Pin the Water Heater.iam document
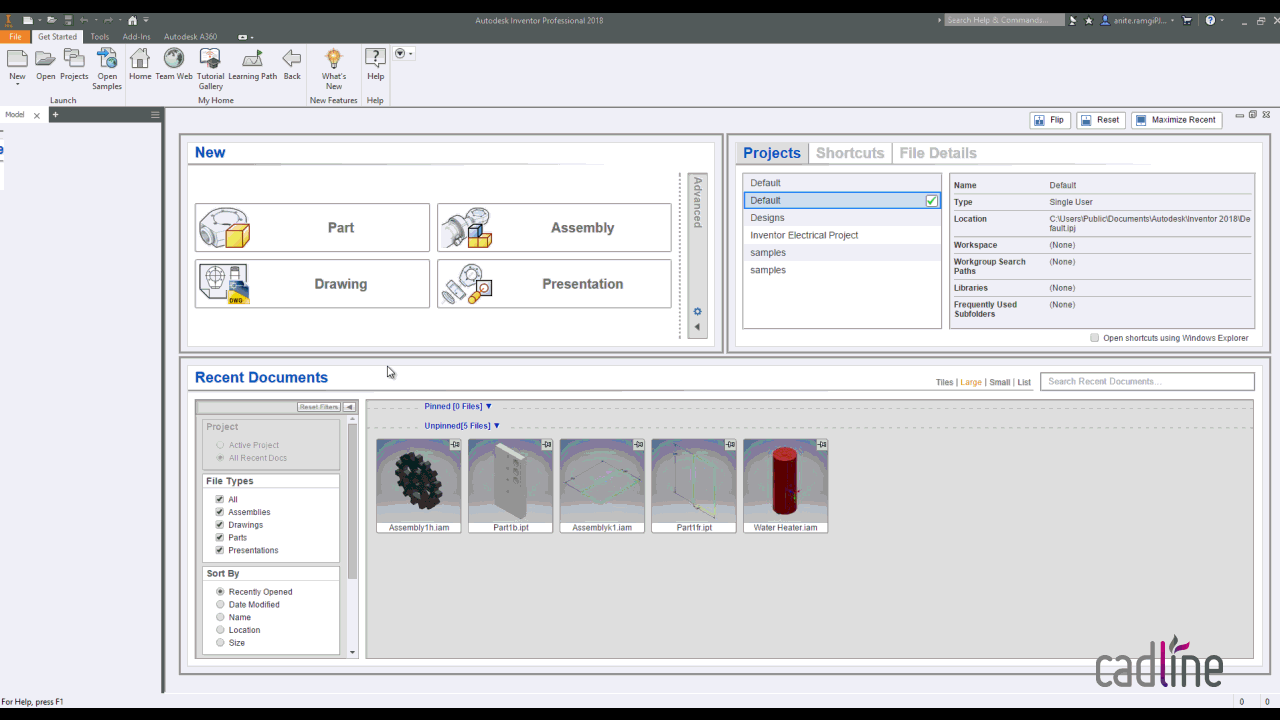 (822, 444)
